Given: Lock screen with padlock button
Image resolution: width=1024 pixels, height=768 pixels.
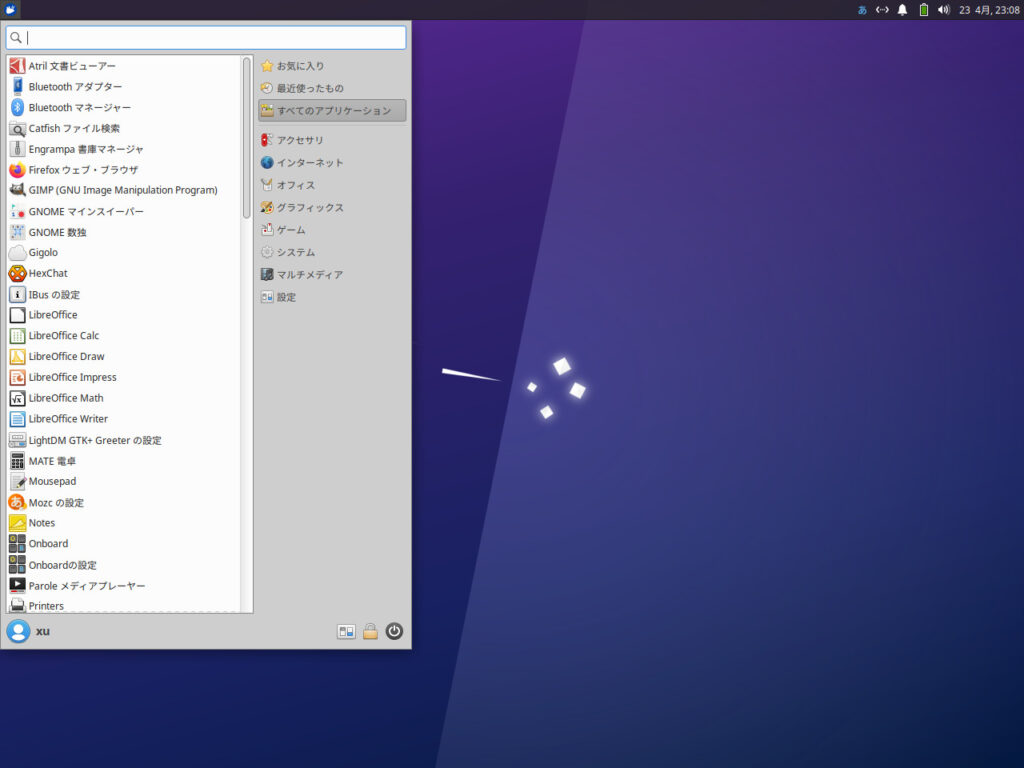Looking at the screenshot, I should pos(370,631).
